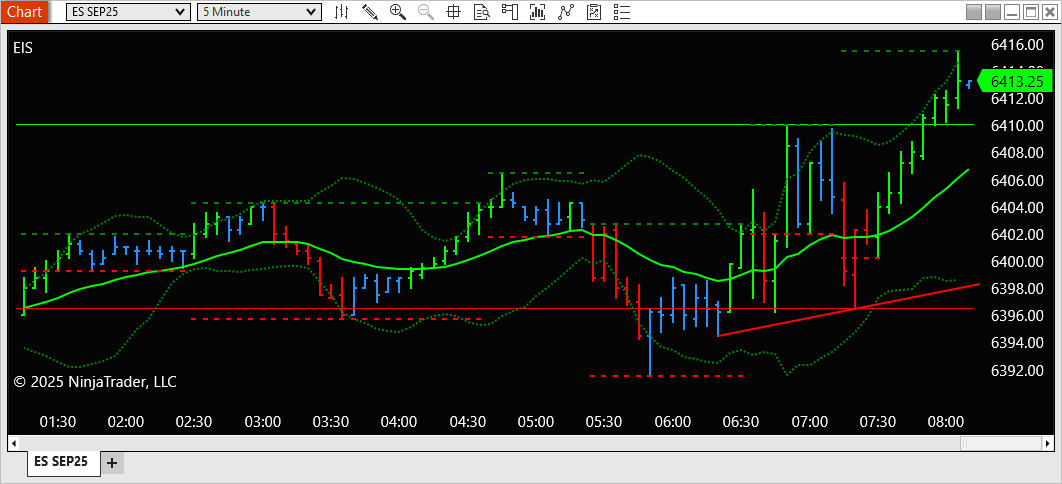Click the 6416.00 price axis label
The height and width of the screenshot is (484, 1062).
click(1017, 45)
